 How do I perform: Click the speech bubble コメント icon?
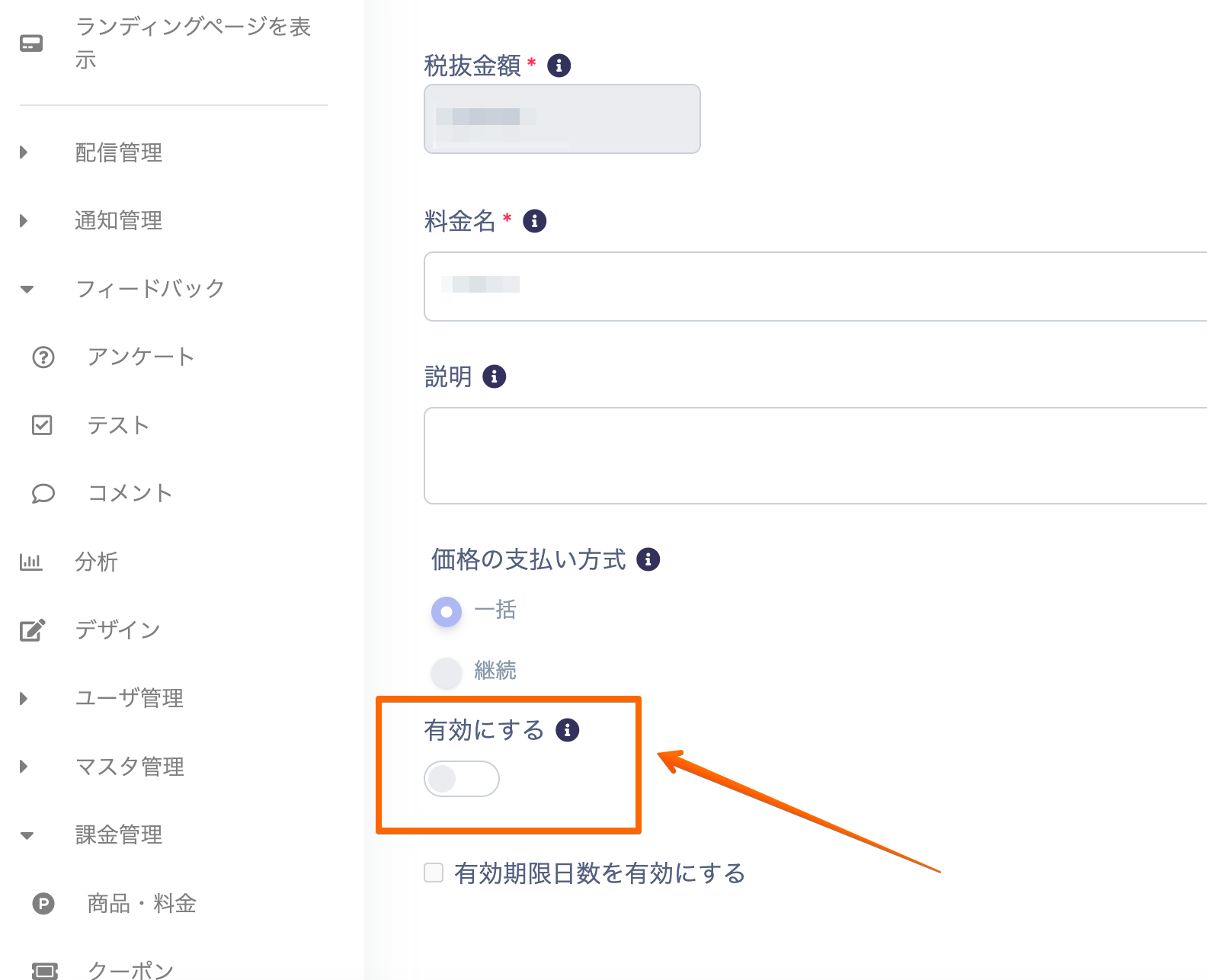[x=43, y=493]
